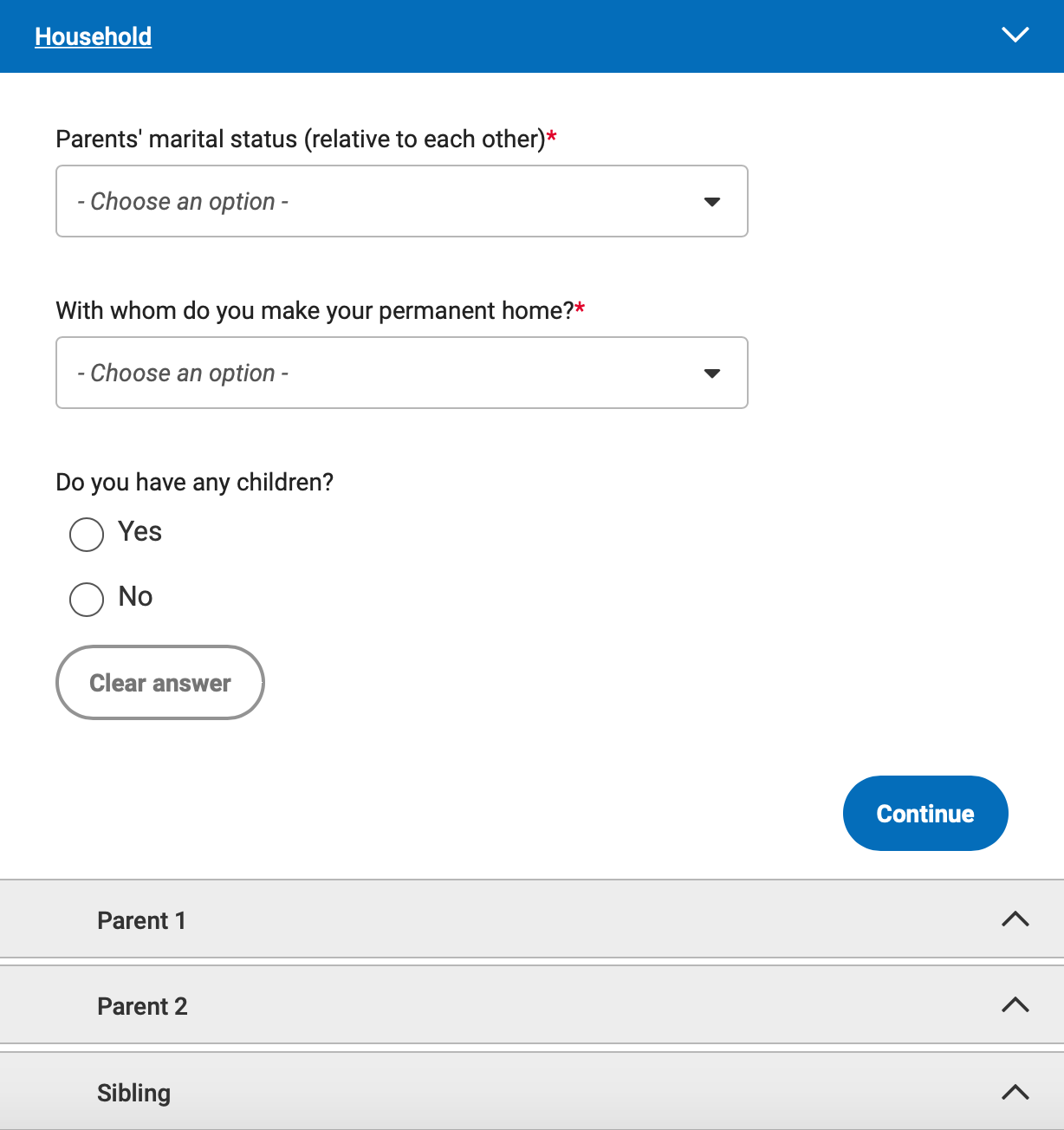
Task: Select the placeholder text in marital status field
Action: (182, 201)
